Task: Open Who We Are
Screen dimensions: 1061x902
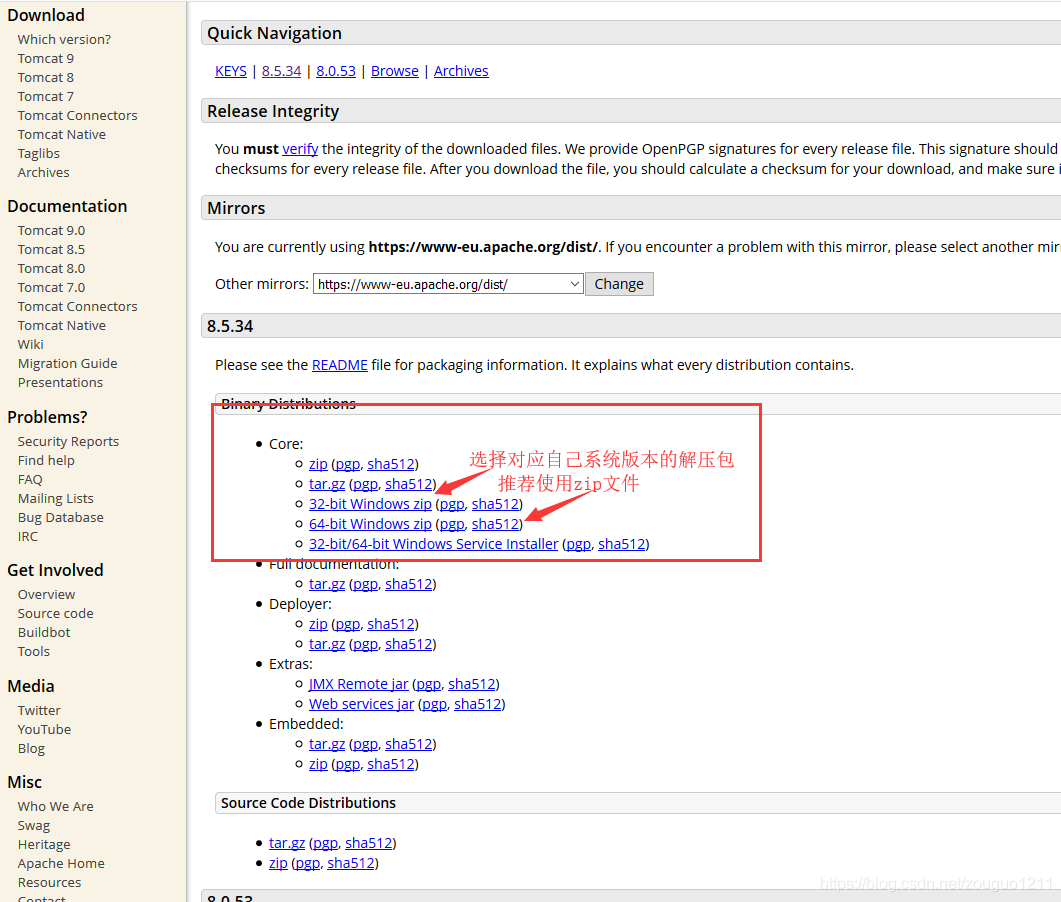Action: (55, 807)
